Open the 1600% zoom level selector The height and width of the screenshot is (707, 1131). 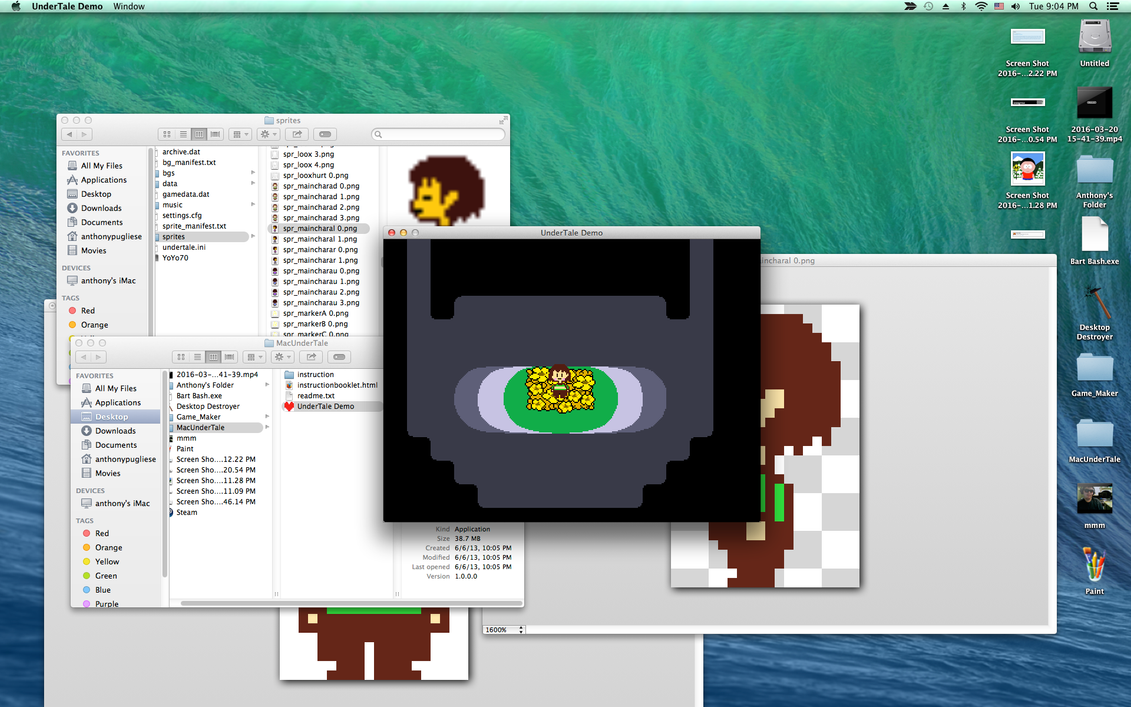pos(503,630)
